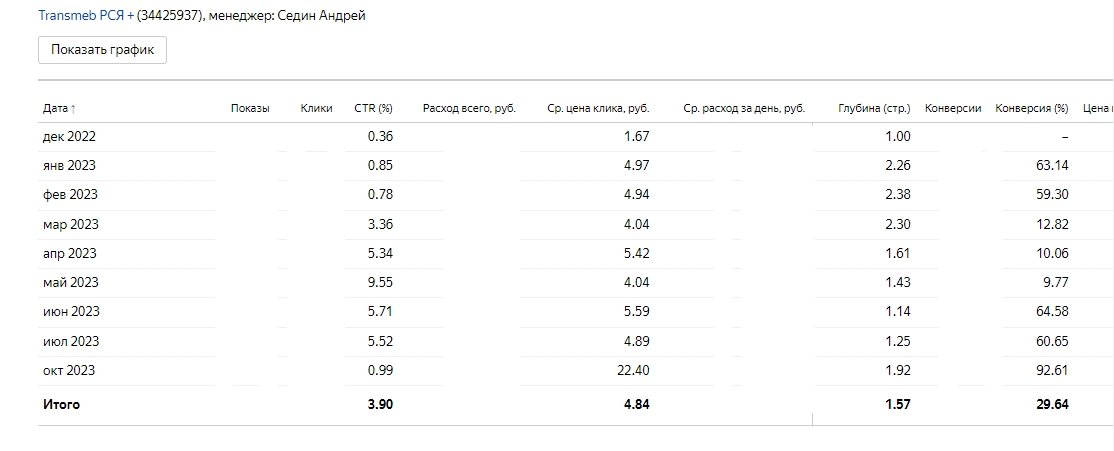The height and width of the screenshot is (451, 1114).
Task: Click the CTR (%) column header
Action: (x=373, y=108)
